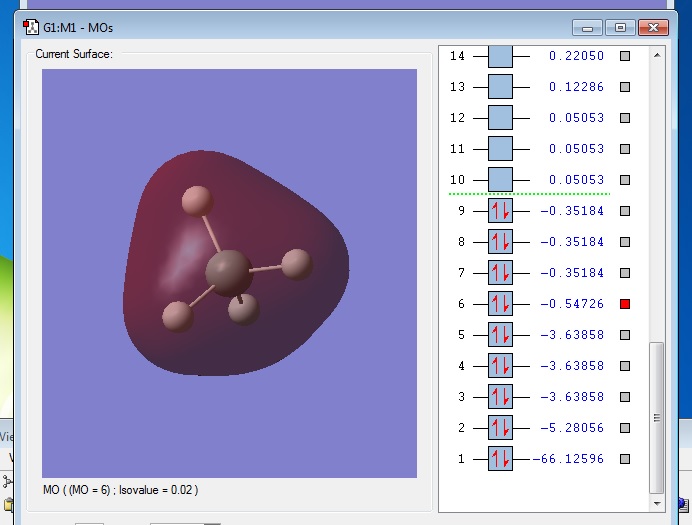
Task: Select the paired-electron box of orbital 5
Action: 500,335
